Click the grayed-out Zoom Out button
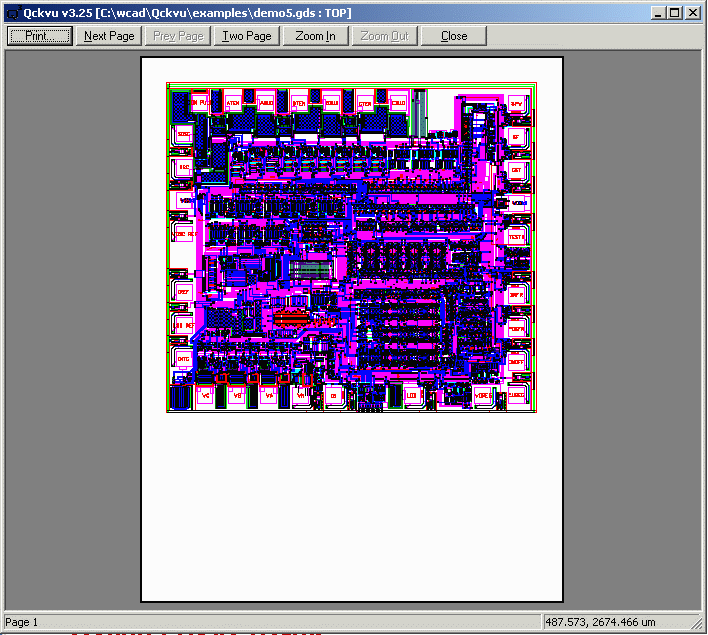708x635 pixels. (384, 36)
